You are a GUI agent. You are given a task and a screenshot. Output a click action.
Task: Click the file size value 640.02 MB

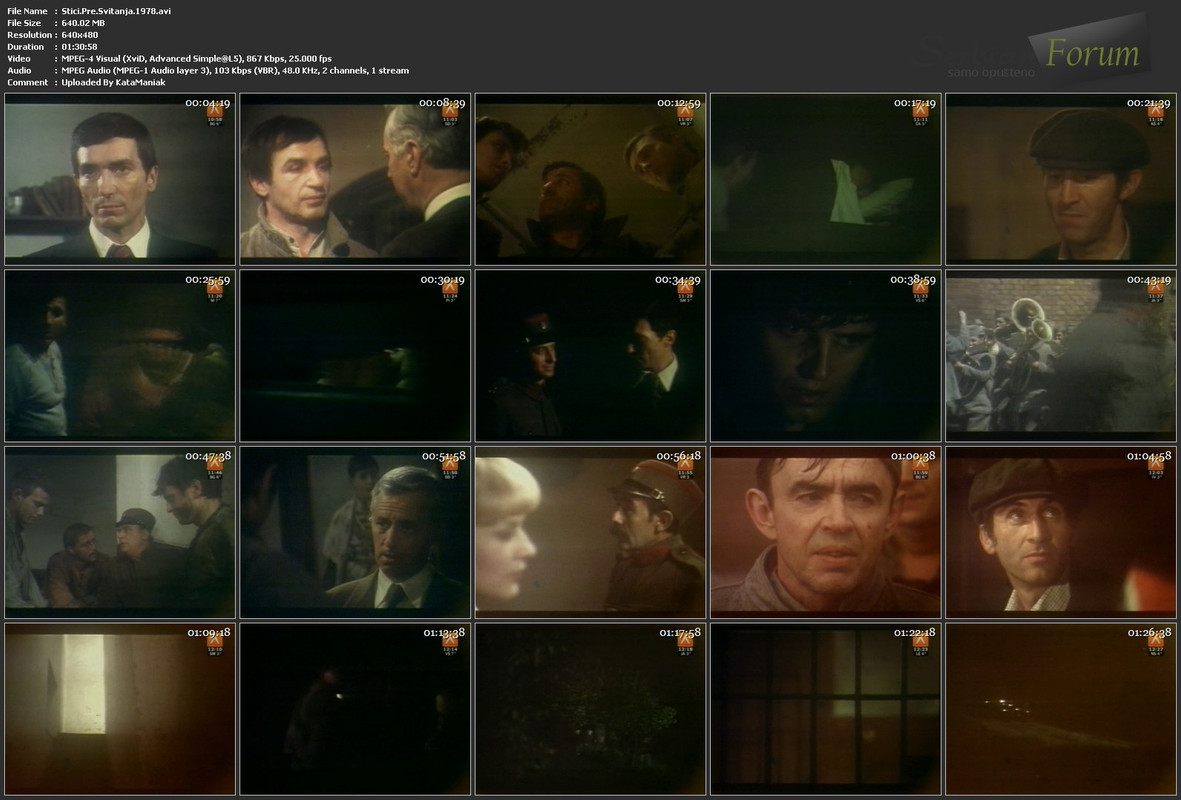click(83, 23)
